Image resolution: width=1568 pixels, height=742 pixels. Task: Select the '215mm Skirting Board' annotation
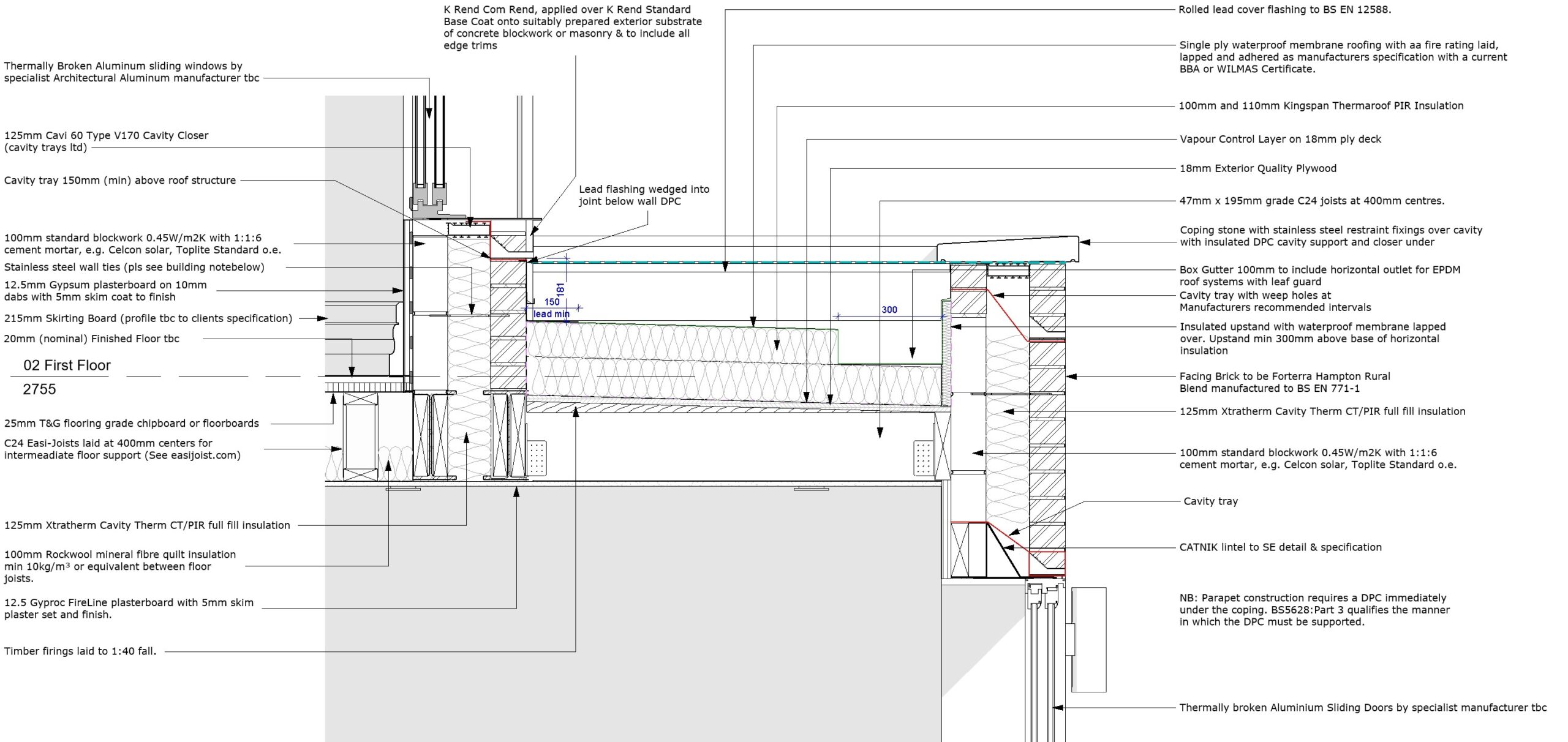tap(148, 318)
